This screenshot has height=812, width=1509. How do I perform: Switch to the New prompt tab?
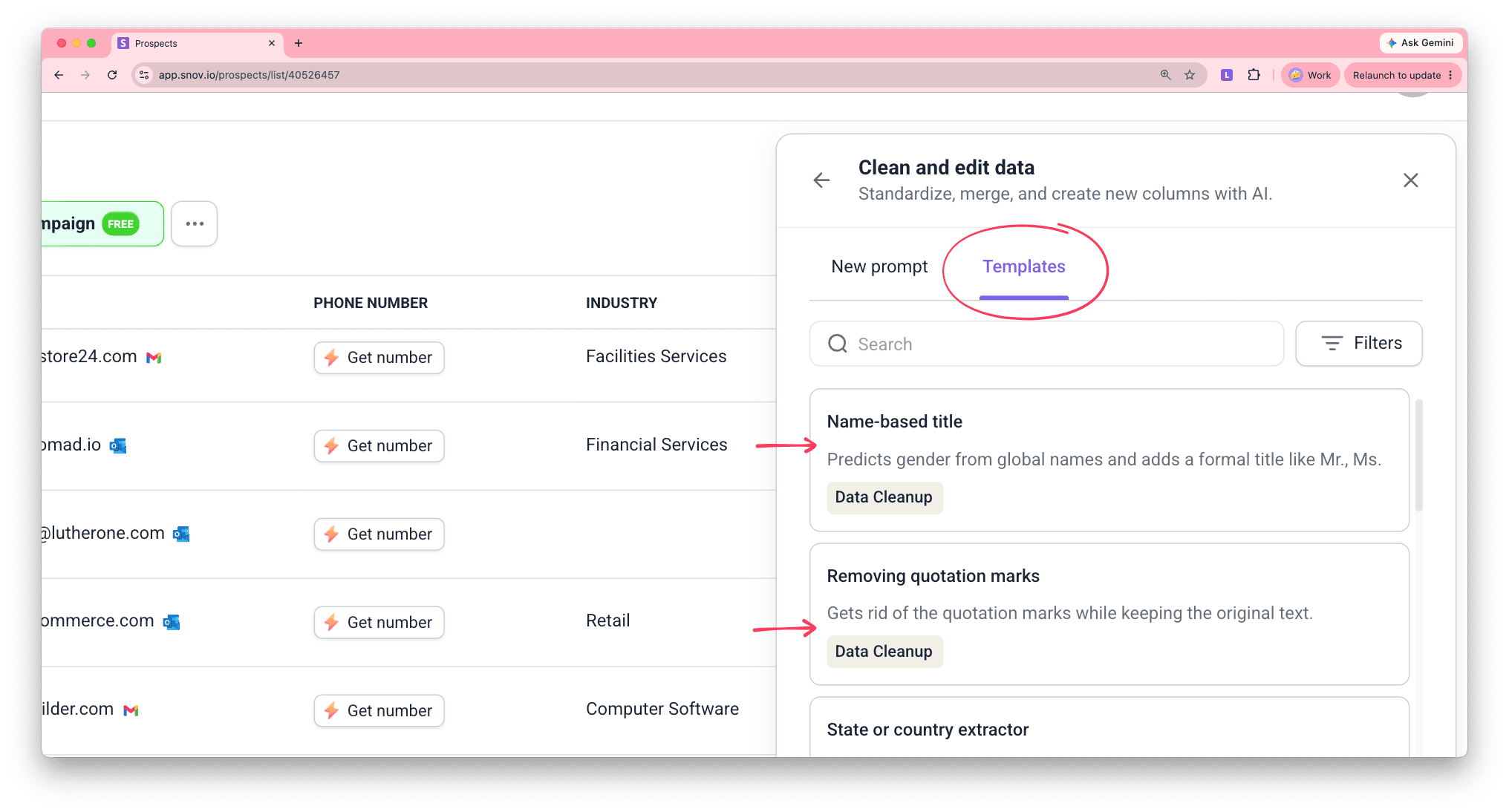point(879,266)
